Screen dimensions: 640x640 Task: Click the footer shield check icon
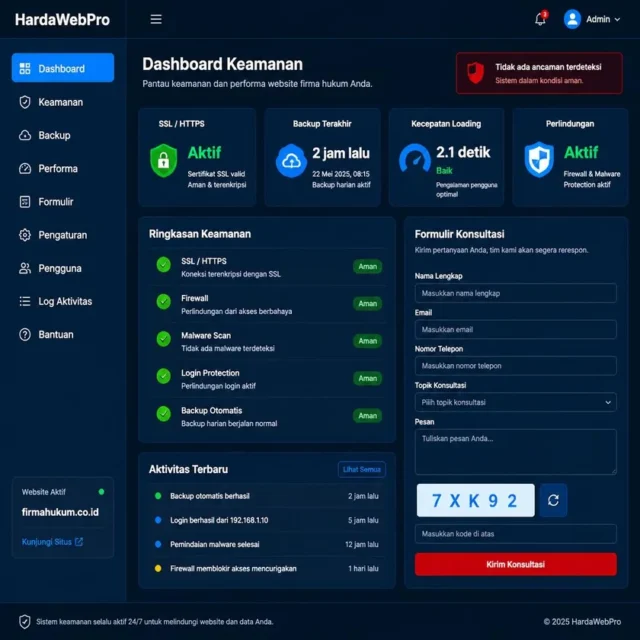point(25,622)
